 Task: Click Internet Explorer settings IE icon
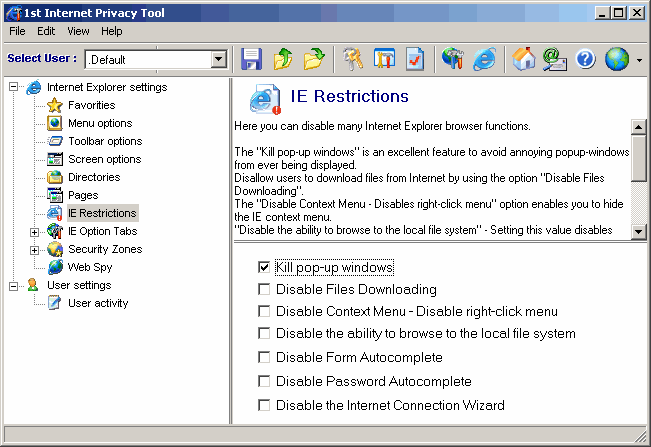tap(34, 88)
